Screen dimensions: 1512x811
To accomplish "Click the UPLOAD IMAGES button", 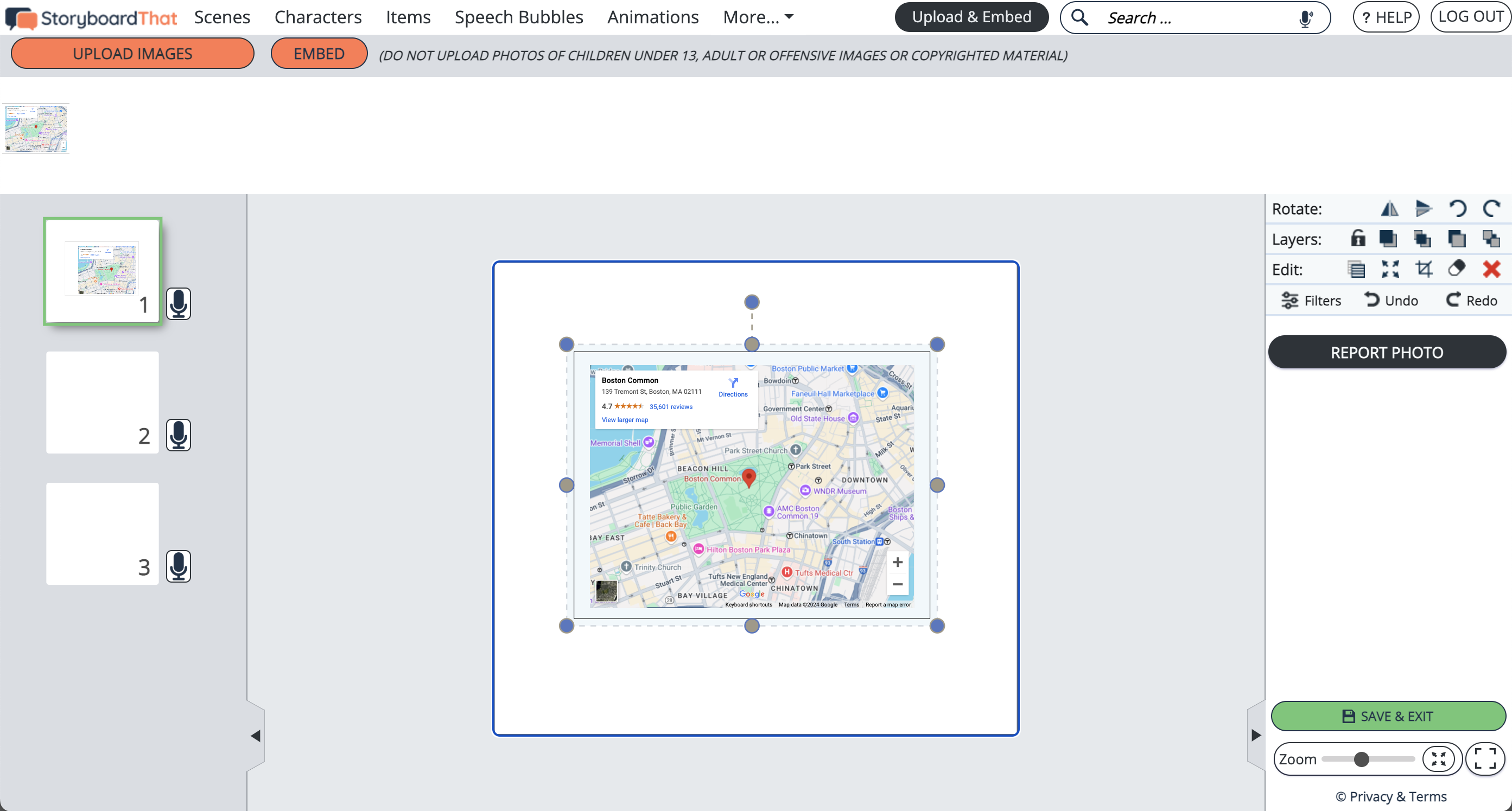I will (x=132, y=53).
